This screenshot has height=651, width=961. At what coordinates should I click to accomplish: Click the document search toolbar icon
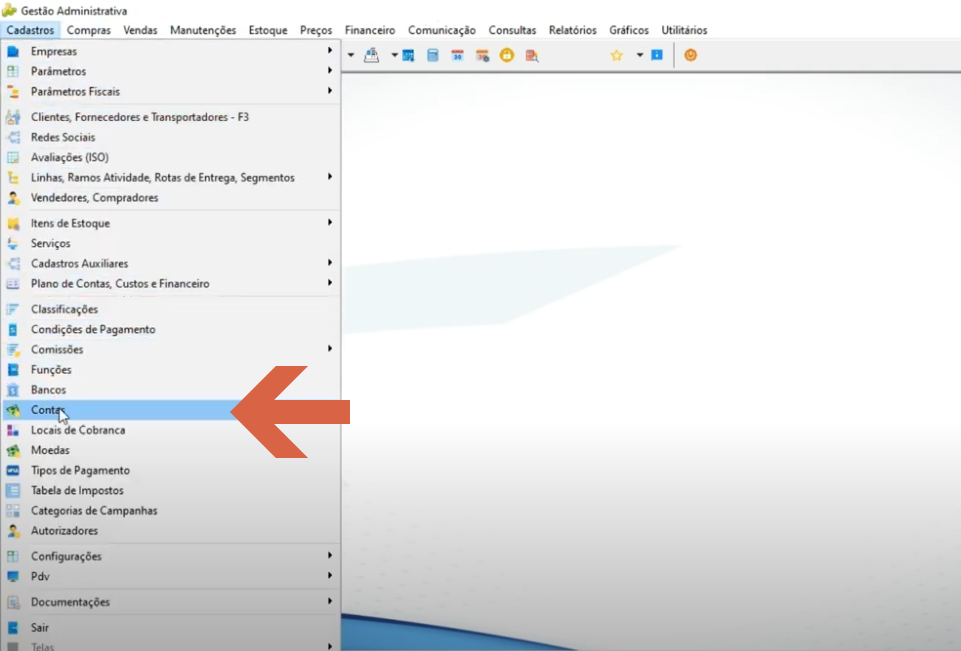pos(532,55)
